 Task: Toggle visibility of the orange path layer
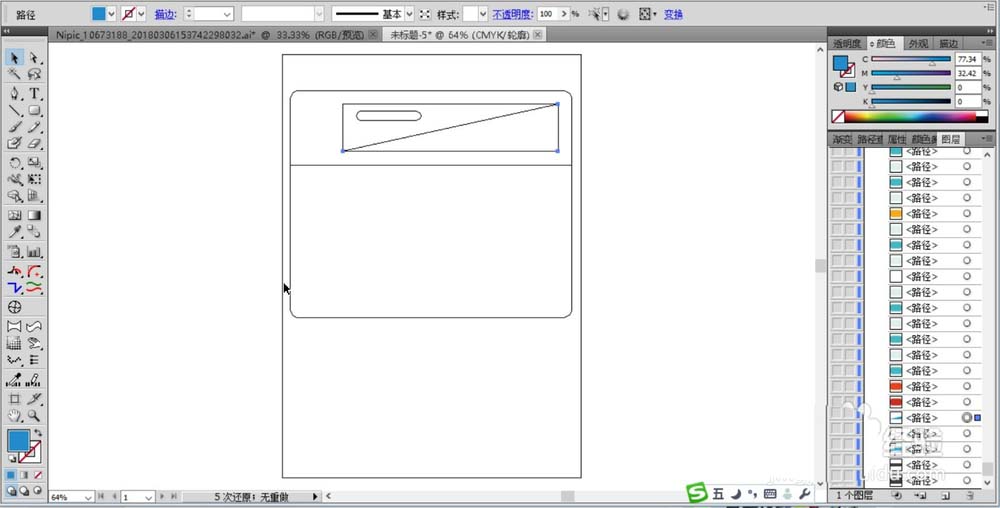835,214
